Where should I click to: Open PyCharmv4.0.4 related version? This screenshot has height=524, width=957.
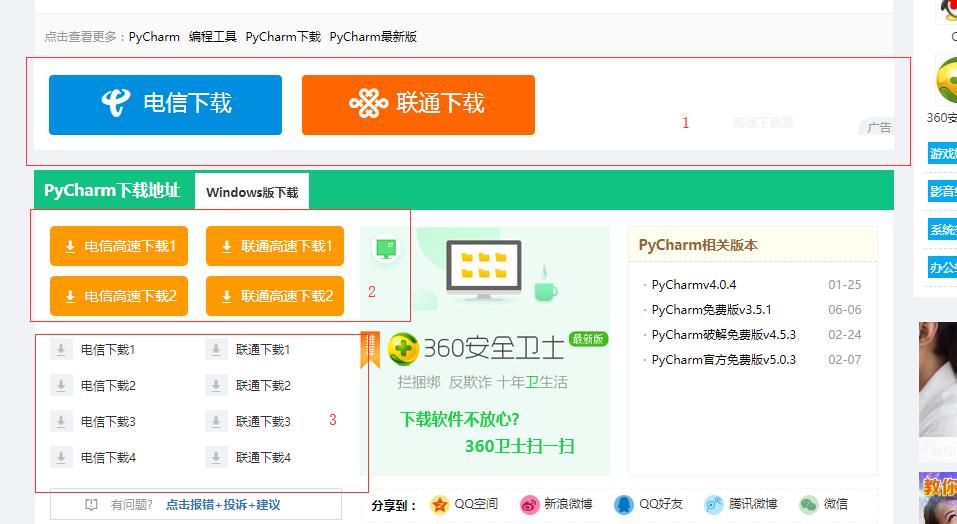pos(694,285)
